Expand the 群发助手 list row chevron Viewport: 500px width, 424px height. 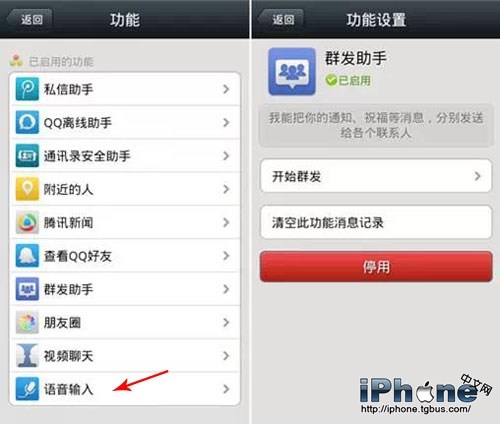[226, 289]
